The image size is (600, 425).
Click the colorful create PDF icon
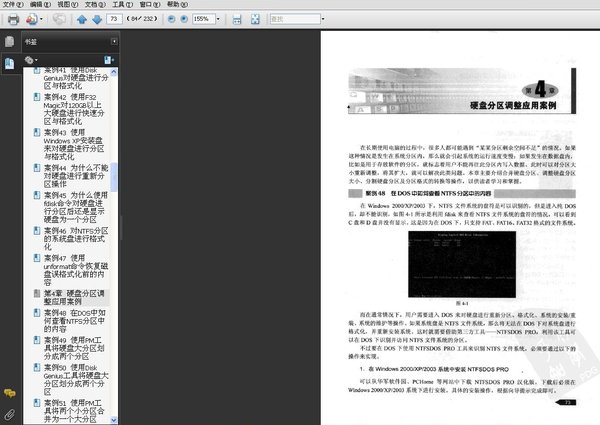[x=31, y=19]
